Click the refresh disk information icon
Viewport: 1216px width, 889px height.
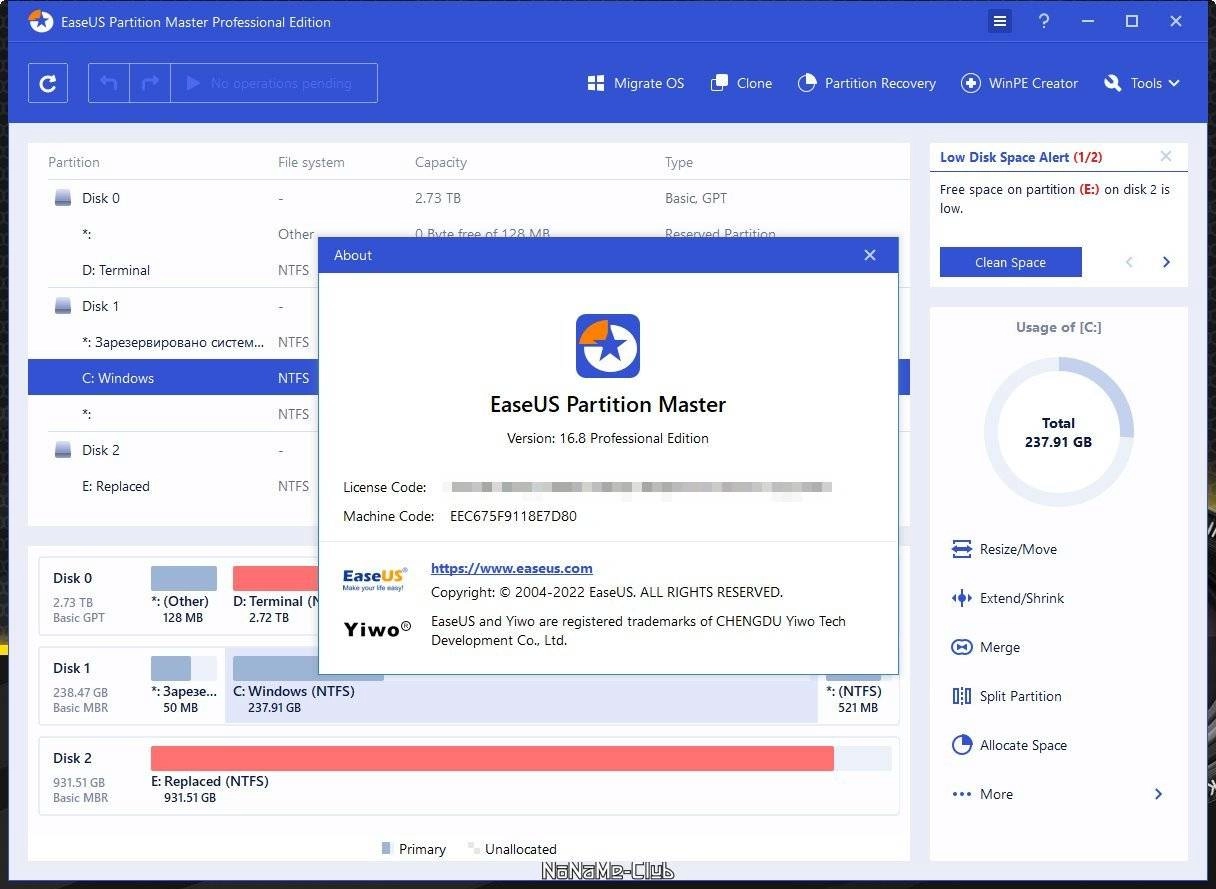pyautogui.click(x=48, y=83)
